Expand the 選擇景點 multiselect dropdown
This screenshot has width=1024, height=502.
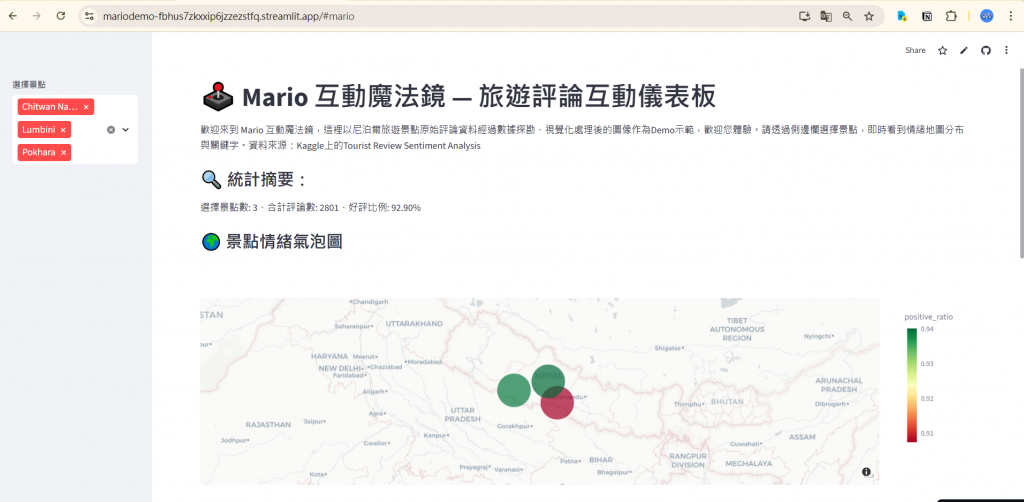coord(126,130)
